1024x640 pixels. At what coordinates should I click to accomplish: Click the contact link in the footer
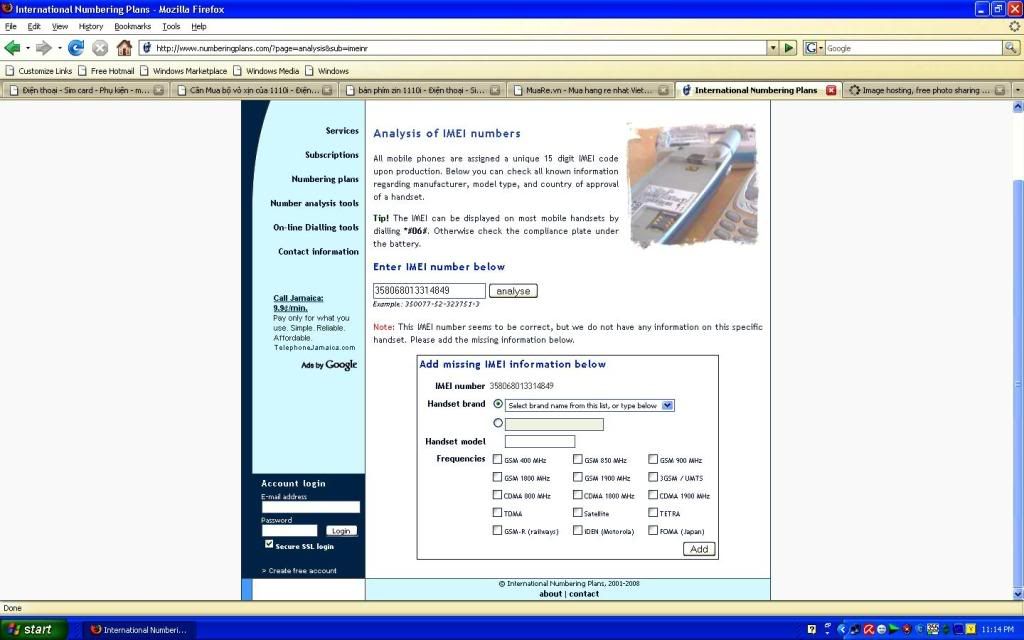[584, 594]
